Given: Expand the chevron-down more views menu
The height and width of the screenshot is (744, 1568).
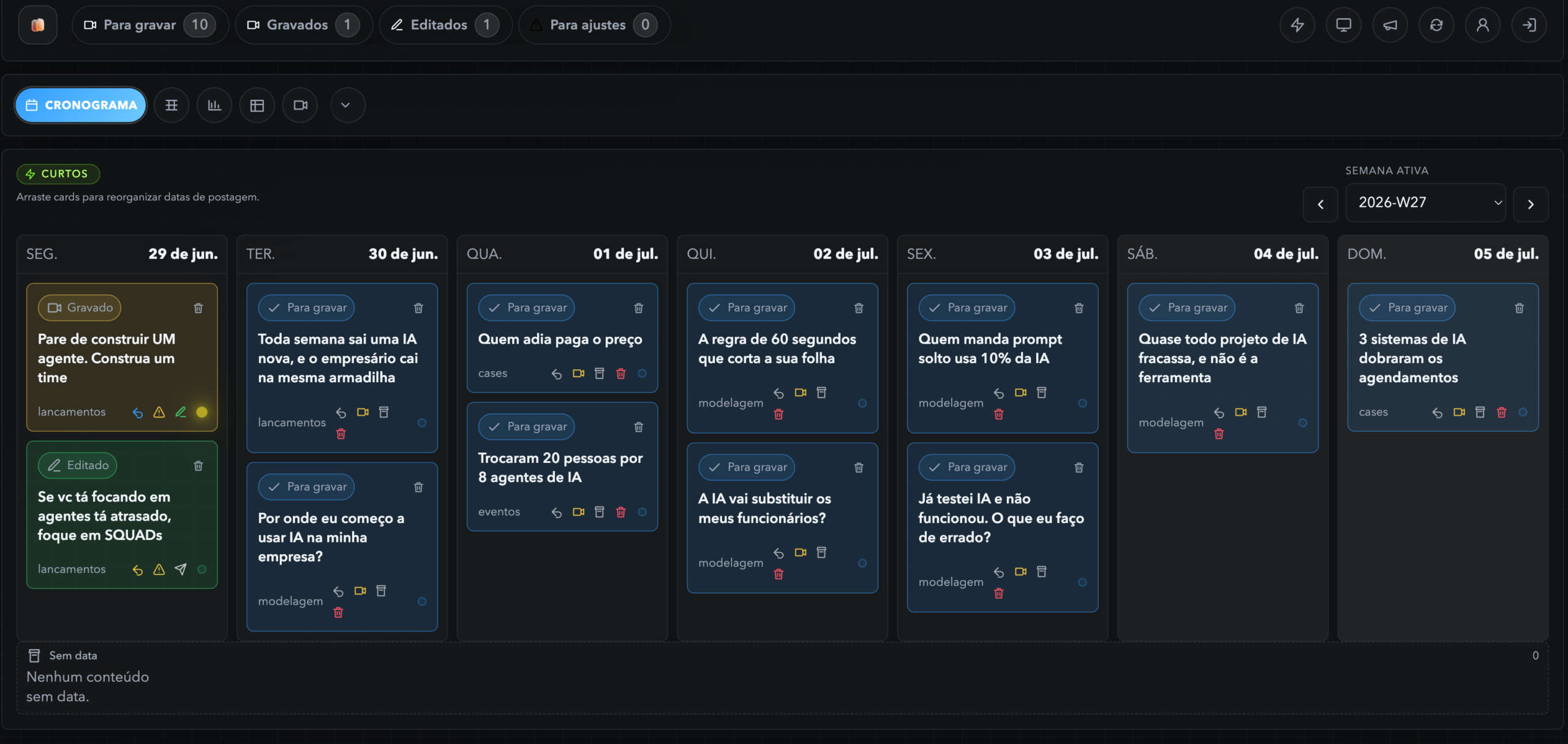Looking at the screenshot, I should click(x=345, y=105).
